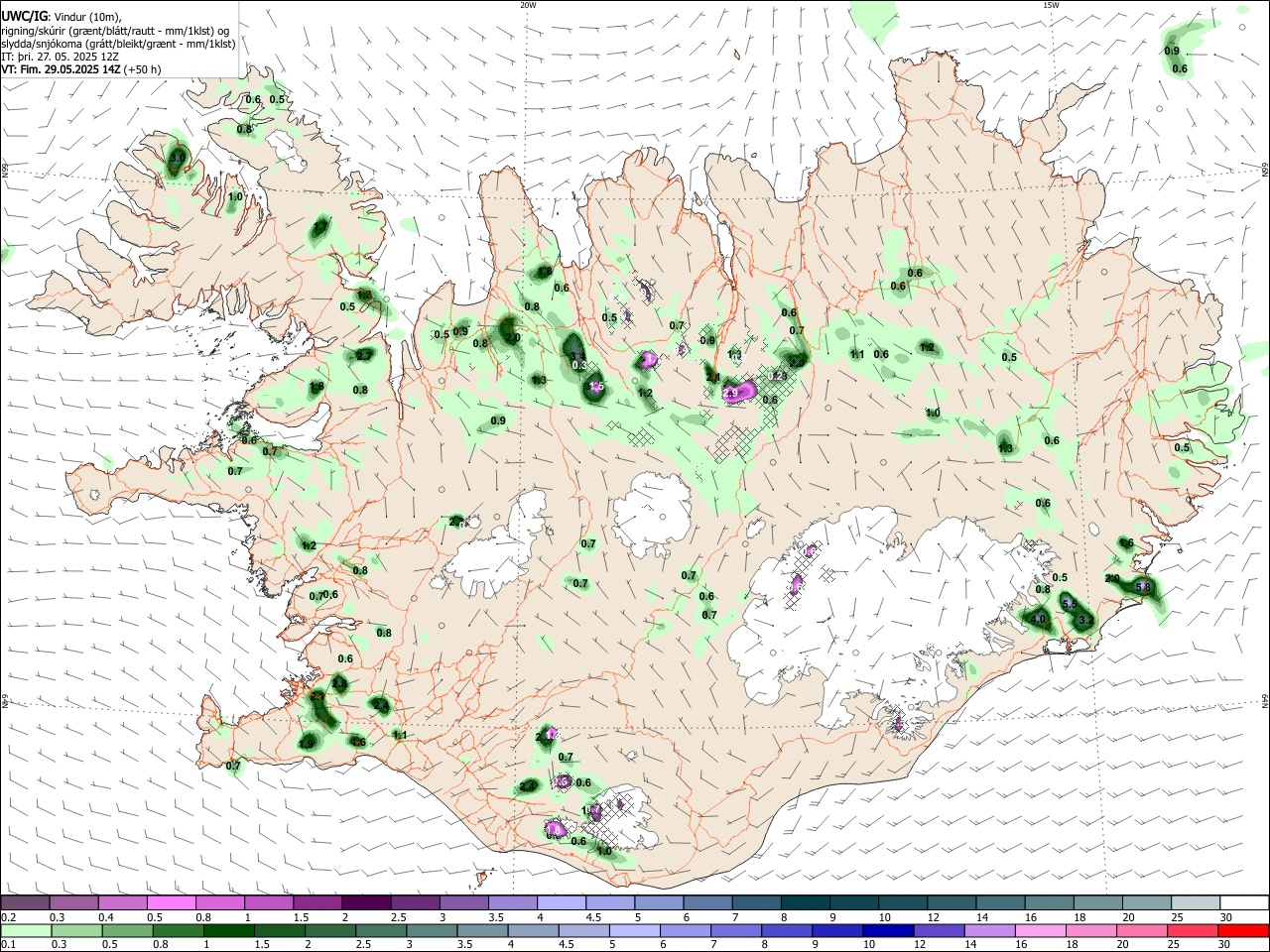Pick the dark blue rain swatch between 10 and 12
1270x952 pixels.
(x=887, y=930)
